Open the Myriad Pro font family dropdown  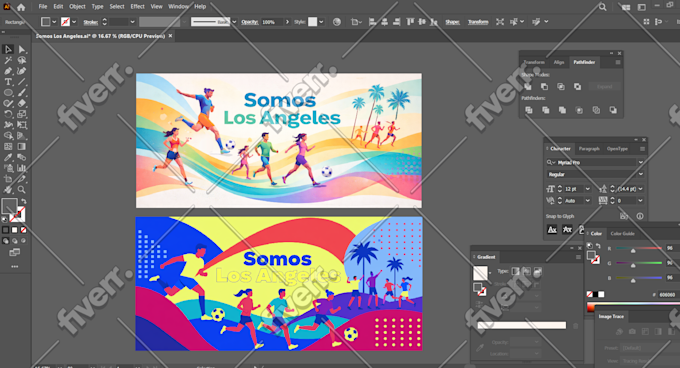(x=641, y=162)
